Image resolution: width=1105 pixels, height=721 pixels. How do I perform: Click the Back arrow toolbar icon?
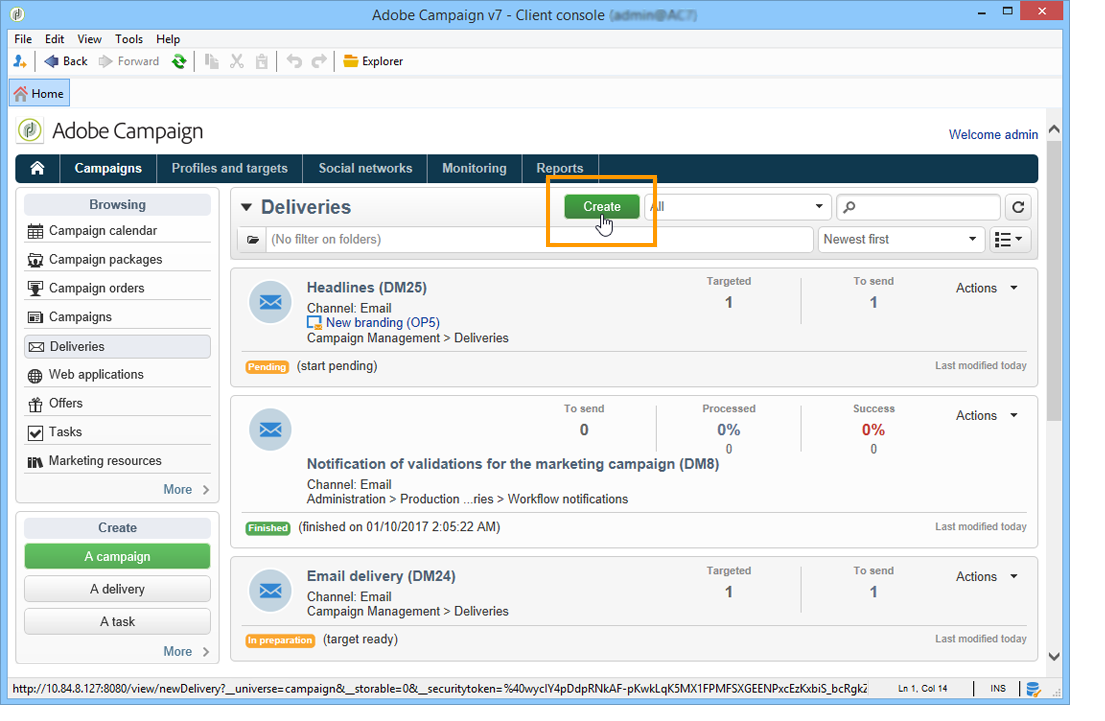51,61
